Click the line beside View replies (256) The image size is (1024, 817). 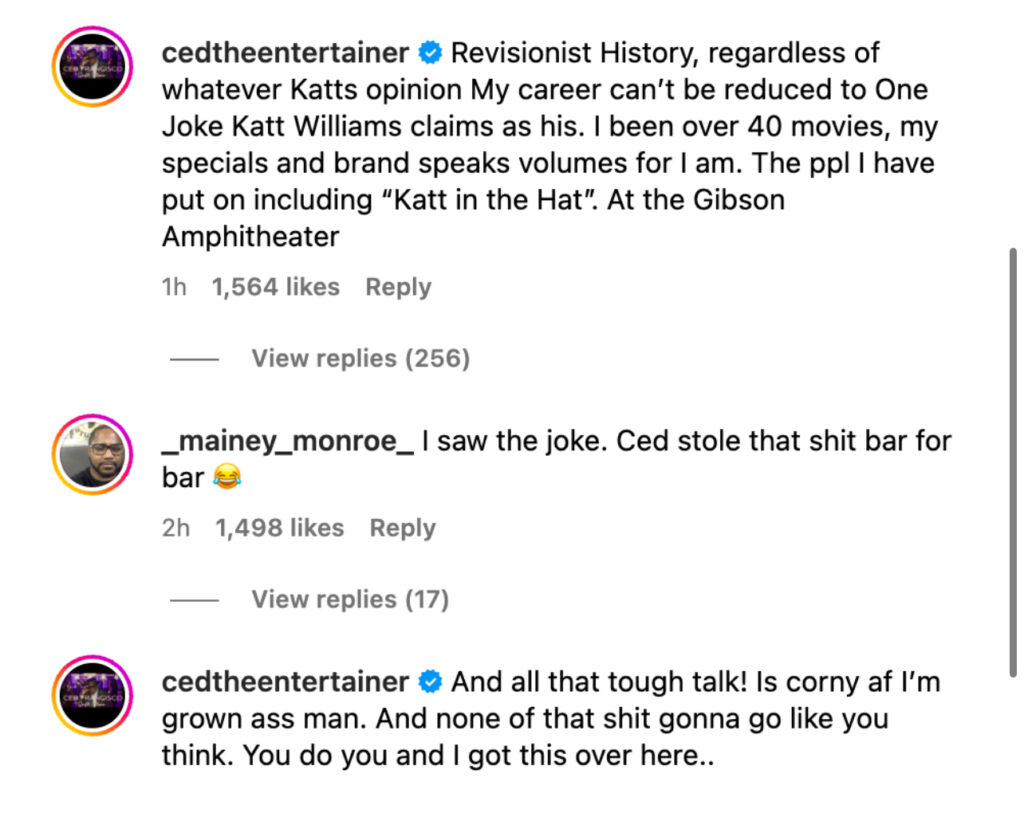click(195, 359)
